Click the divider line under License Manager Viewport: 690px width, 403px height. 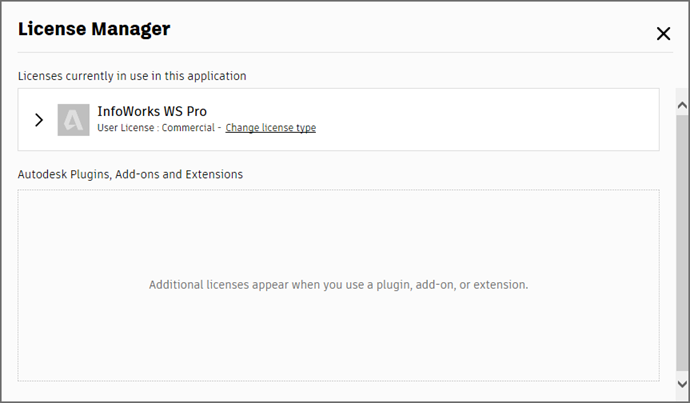[x=345, y=52]
